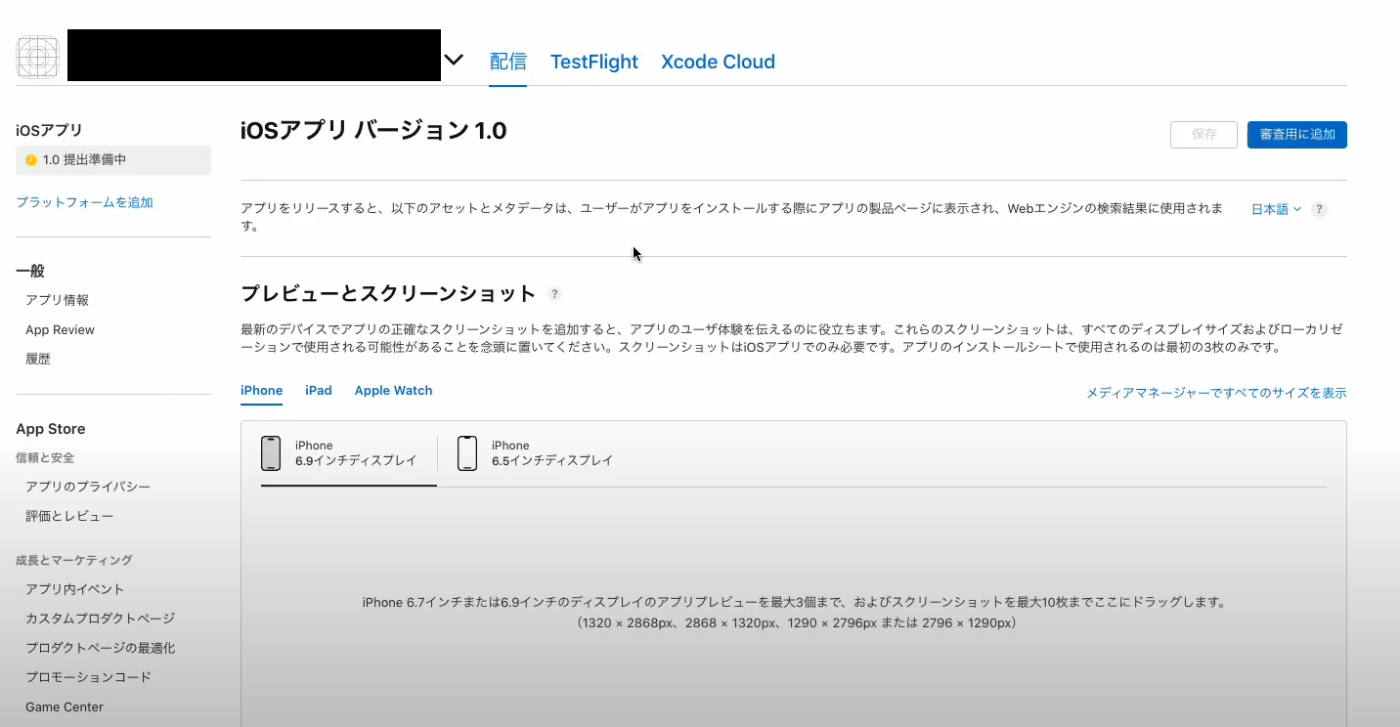1400x727 pixels.
Task: Click the screenshot drop area instructions text
Action: 795,612
